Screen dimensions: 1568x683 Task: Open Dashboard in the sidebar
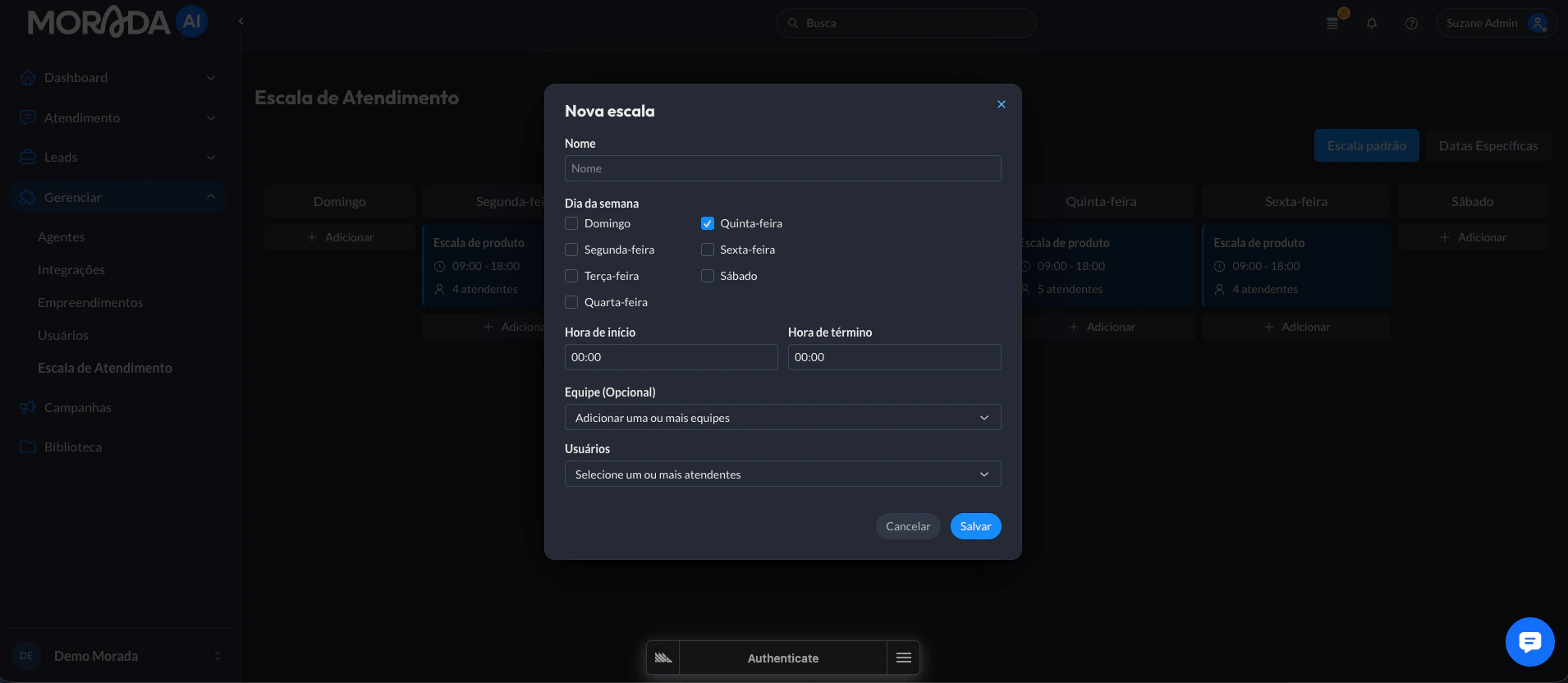(117, 77)
